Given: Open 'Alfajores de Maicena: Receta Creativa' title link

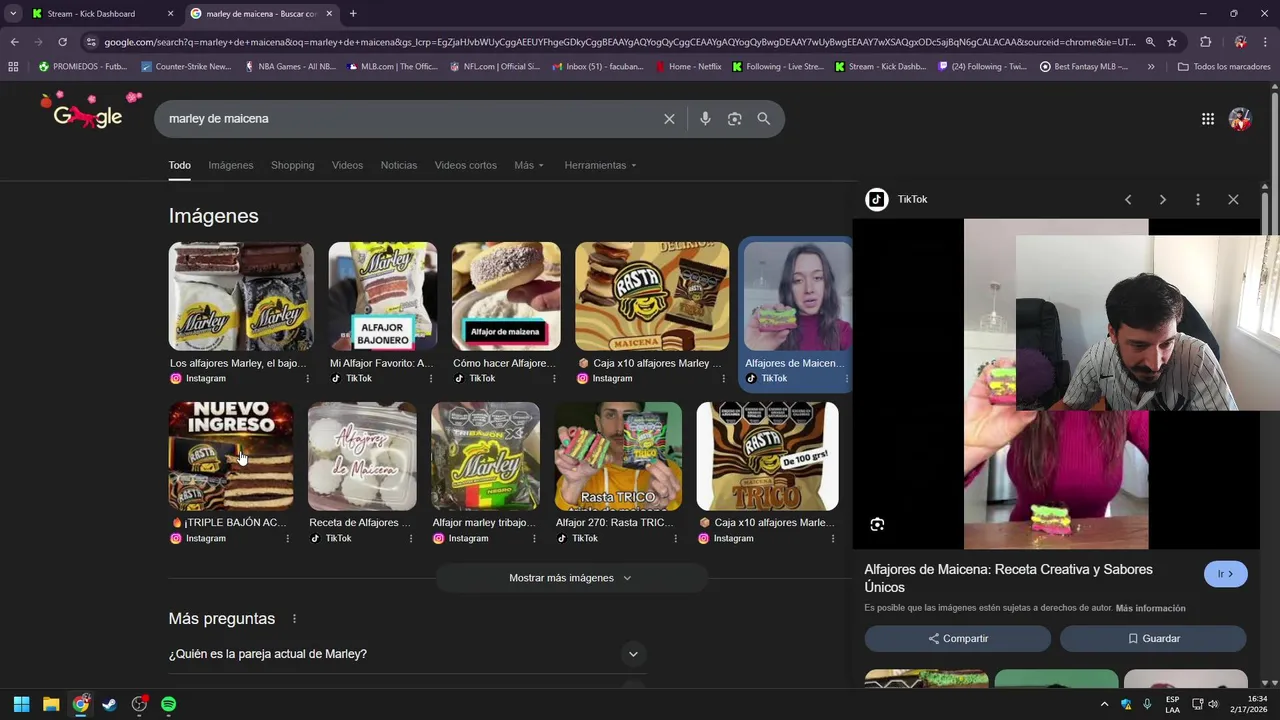Looking at the screenshot, I should click(1008, 578).
